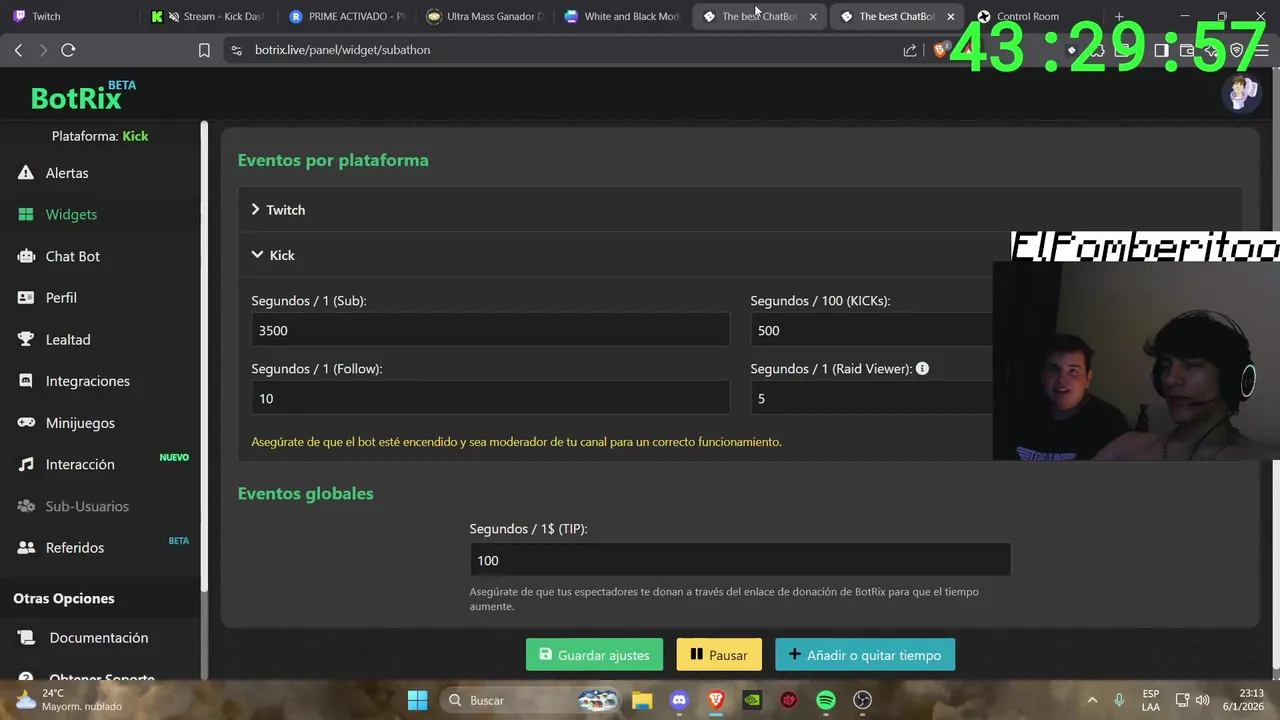Click the Raid Viewer info icon
Screen dimensions: 1280x720
click(x=922, y=368)
